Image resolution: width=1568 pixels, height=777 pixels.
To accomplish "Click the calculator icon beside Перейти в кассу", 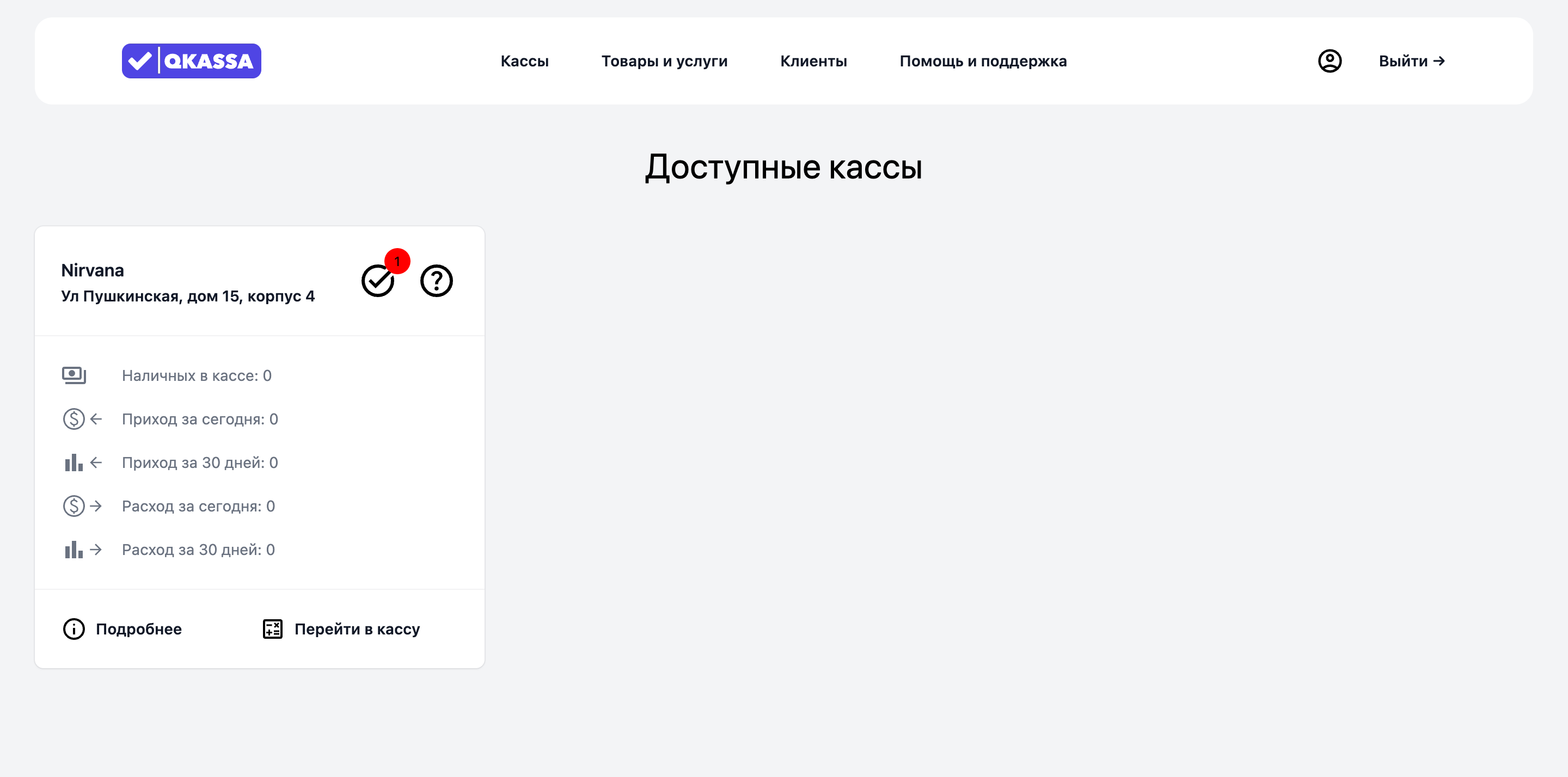I will pyautogui.click(x=272, y=628).
